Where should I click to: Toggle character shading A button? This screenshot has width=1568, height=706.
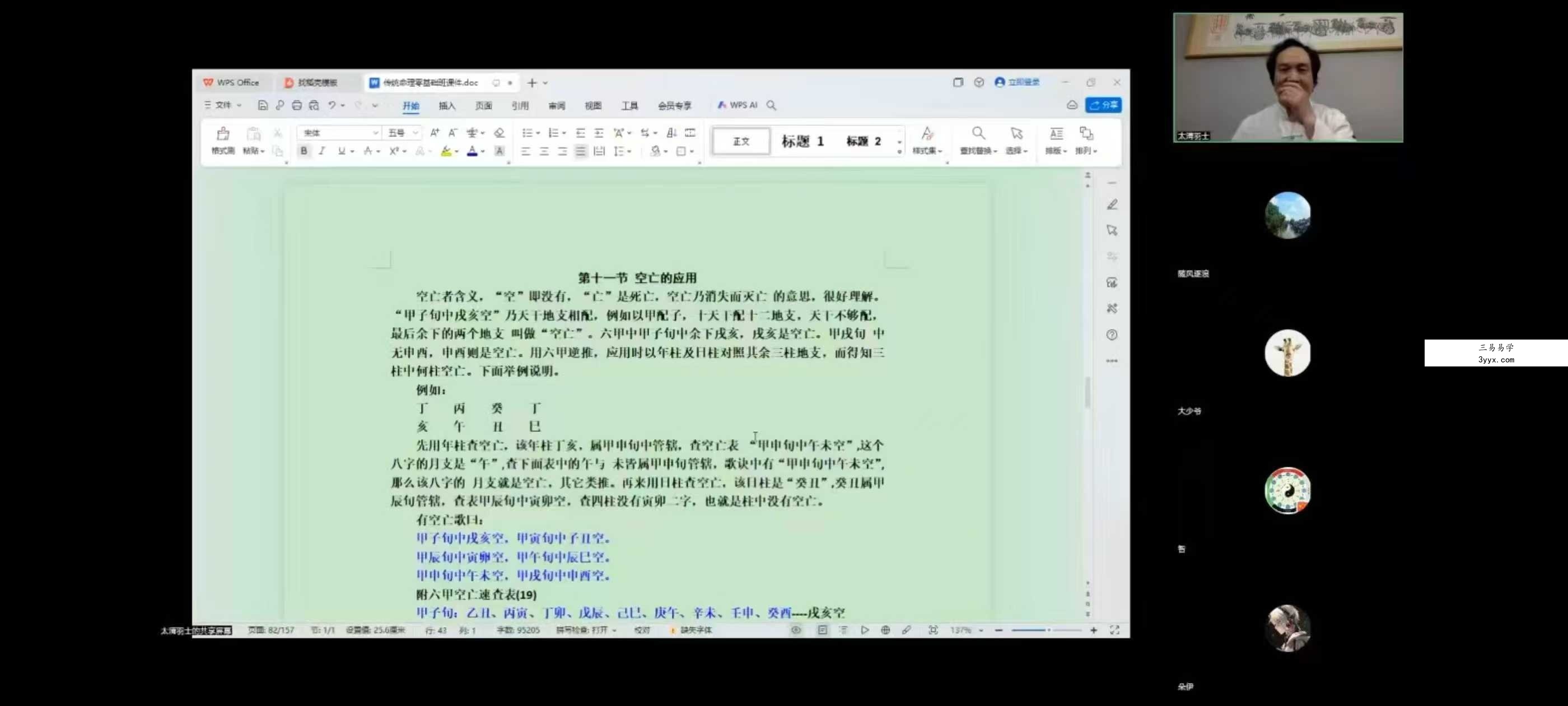tap(499, 151)
